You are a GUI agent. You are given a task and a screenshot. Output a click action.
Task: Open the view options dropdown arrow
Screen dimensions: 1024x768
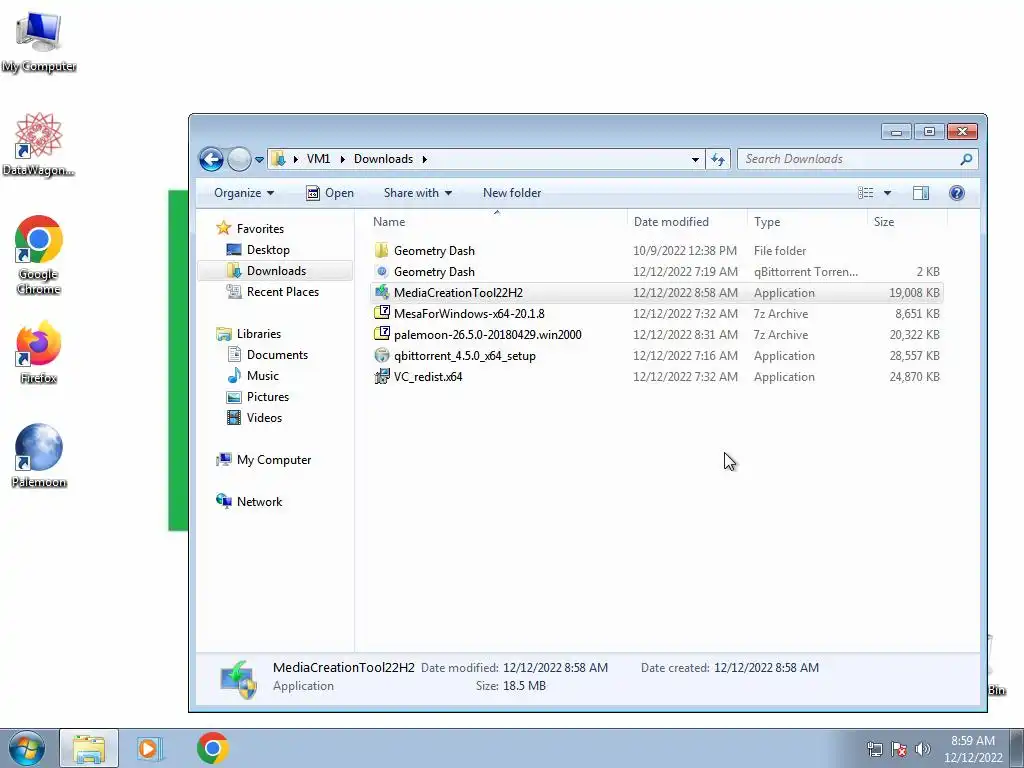888,193
